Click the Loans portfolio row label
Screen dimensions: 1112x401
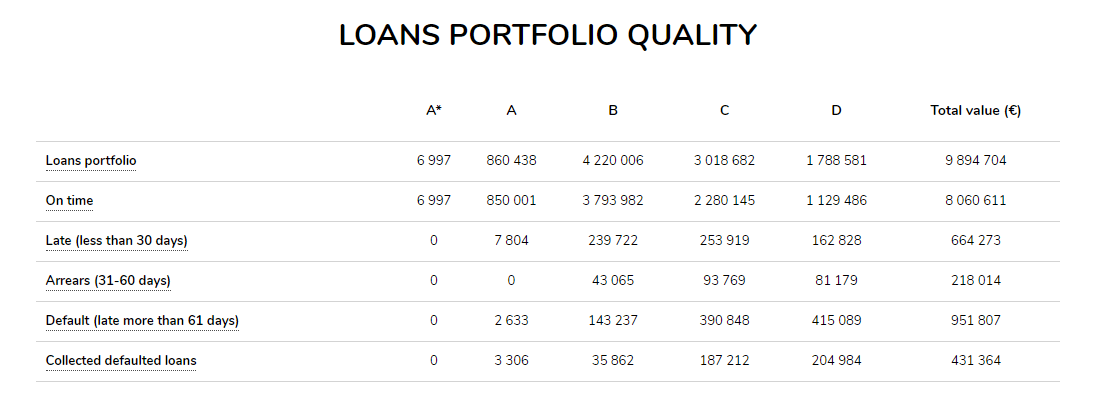[x=91, y=161]
